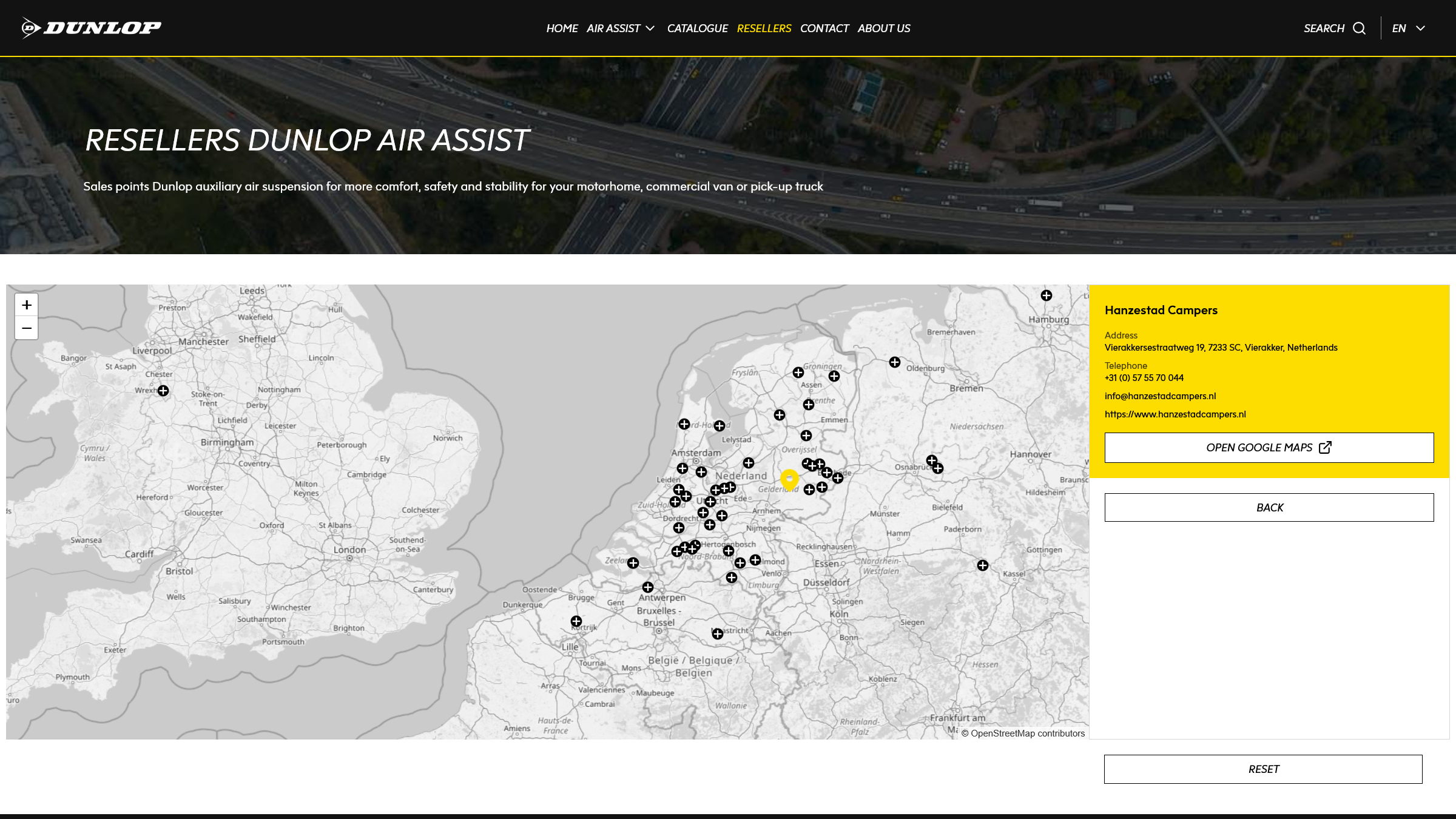1456x819 pixels.
Task: Click the search magnifier icon
Action: click(x=1359, y=29)
